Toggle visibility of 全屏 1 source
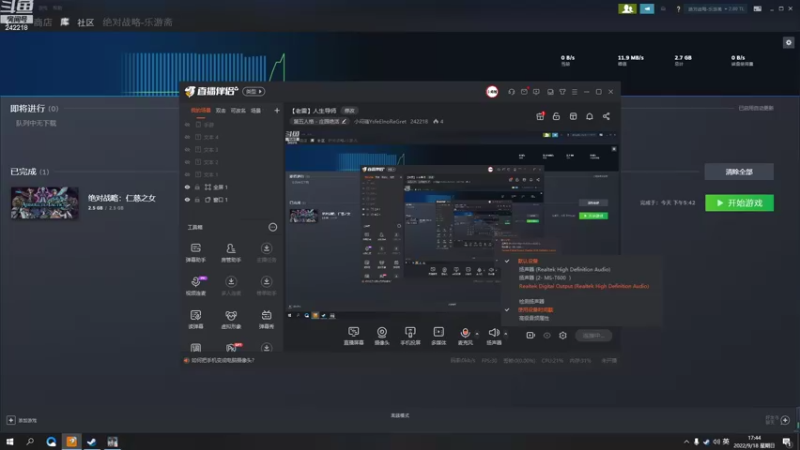 187,187
